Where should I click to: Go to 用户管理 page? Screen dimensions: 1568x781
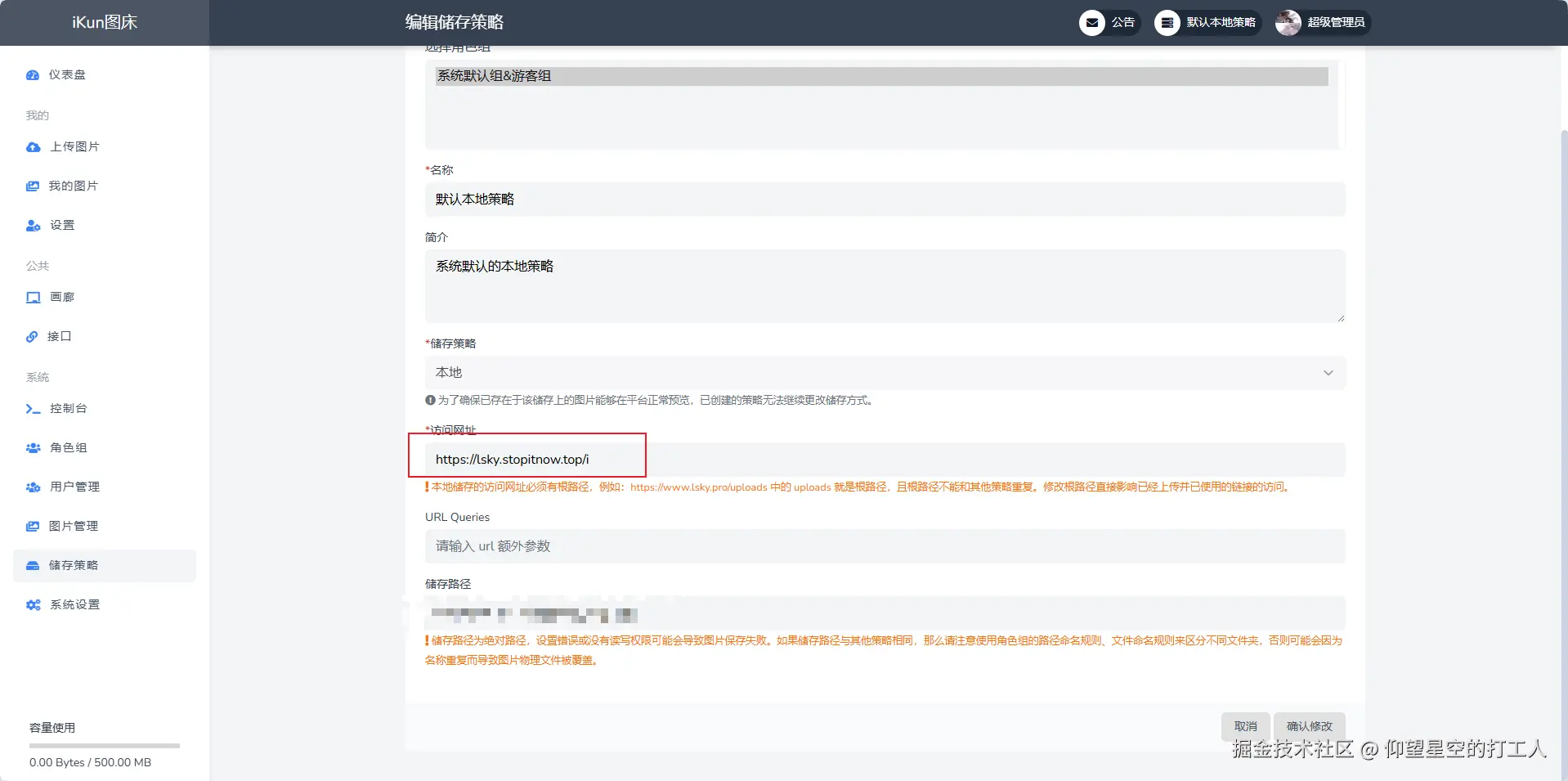(105, 487)
